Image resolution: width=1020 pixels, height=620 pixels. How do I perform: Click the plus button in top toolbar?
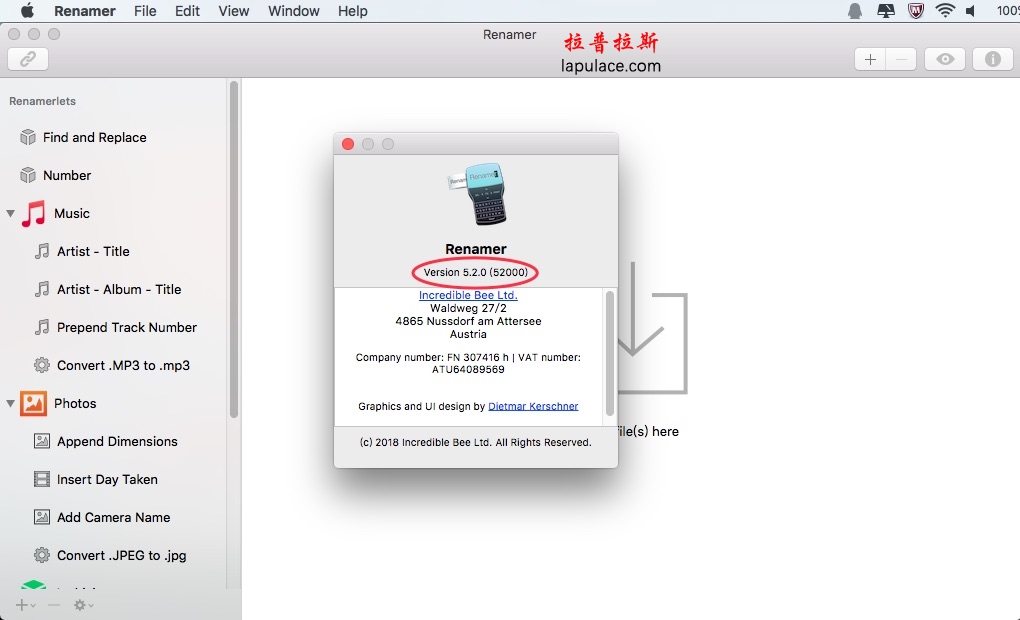870,59
